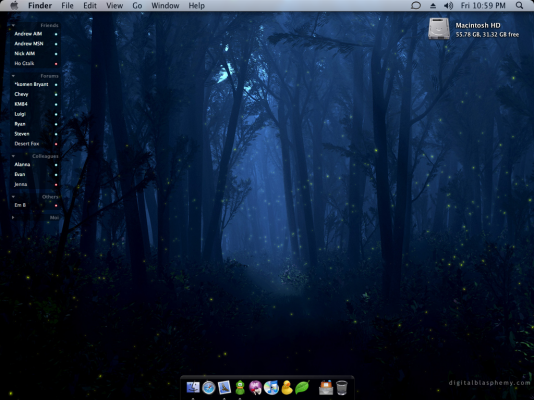Open Adium green duck icon in dock
This screenshot has height=400, width=534.
click(240, 387)
